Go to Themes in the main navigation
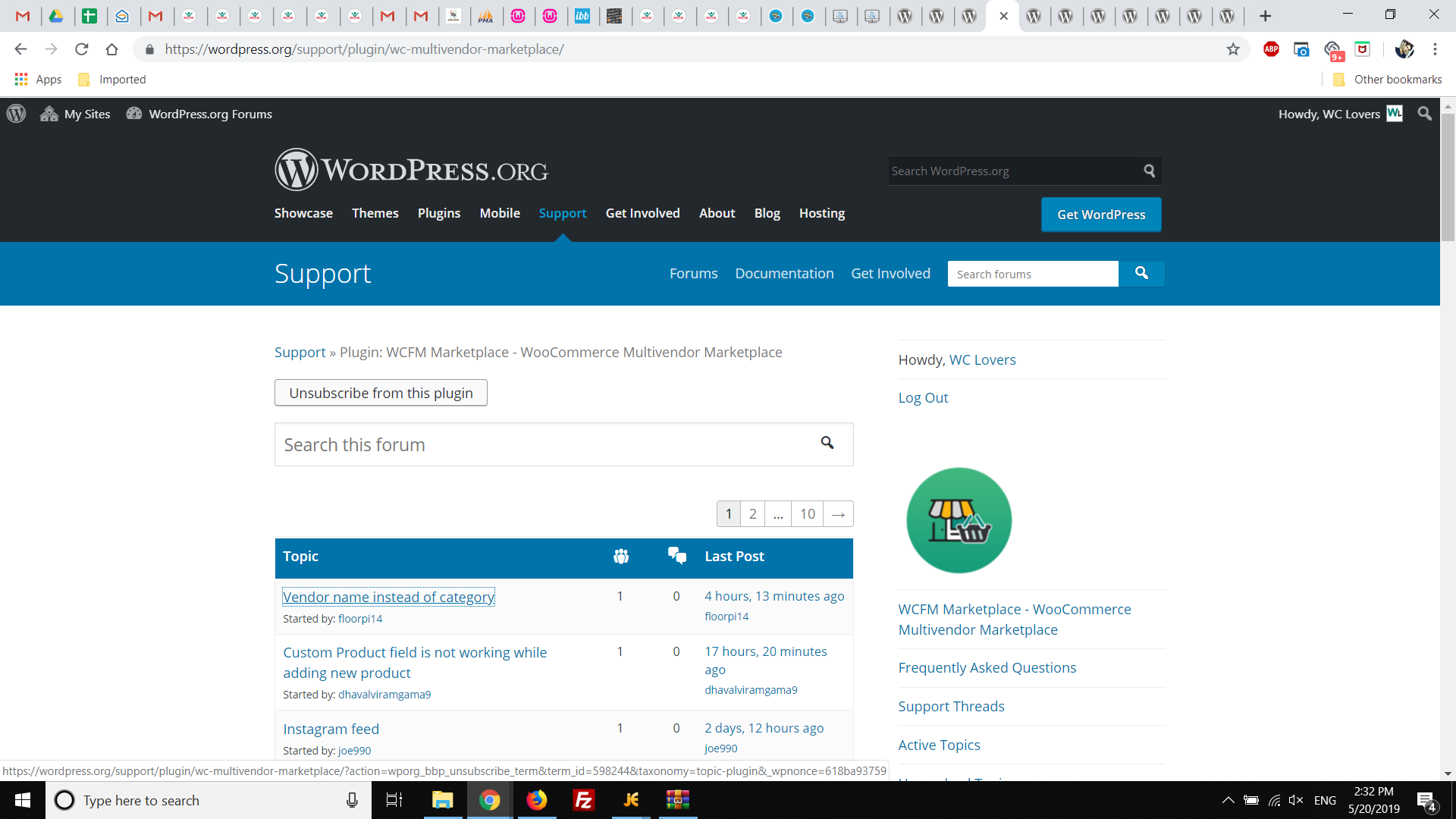This screenshot has width=1456, height=819. pyautogui.click(x=375, y=213)
